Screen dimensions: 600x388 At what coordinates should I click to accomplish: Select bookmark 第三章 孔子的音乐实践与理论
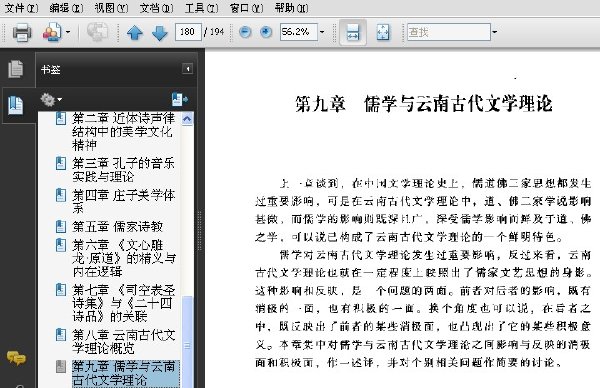(x=123, y=170)
